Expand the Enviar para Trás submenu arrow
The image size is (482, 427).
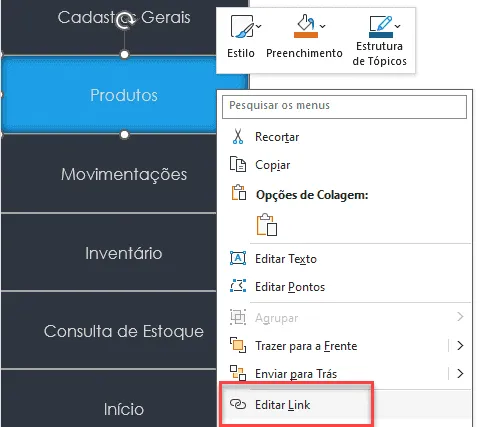(460, 374)
